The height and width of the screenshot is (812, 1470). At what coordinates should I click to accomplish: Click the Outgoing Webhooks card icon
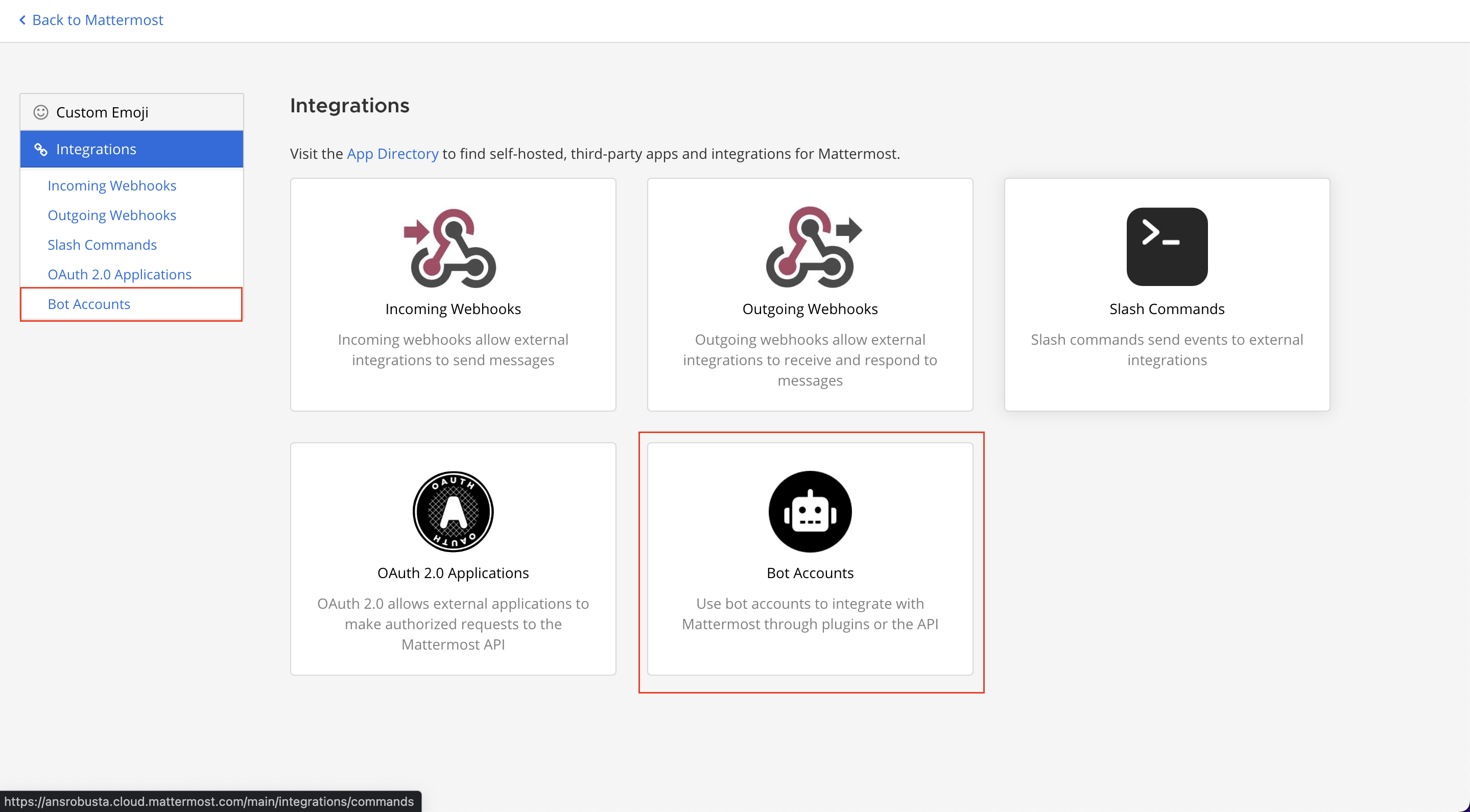[814, 247]
